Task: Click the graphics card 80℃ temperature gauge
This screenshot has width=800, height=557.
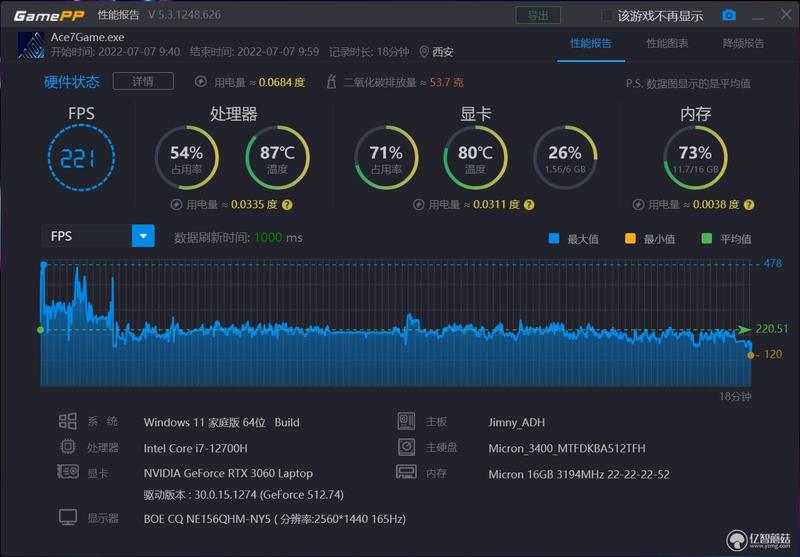Action: (476, 158)
